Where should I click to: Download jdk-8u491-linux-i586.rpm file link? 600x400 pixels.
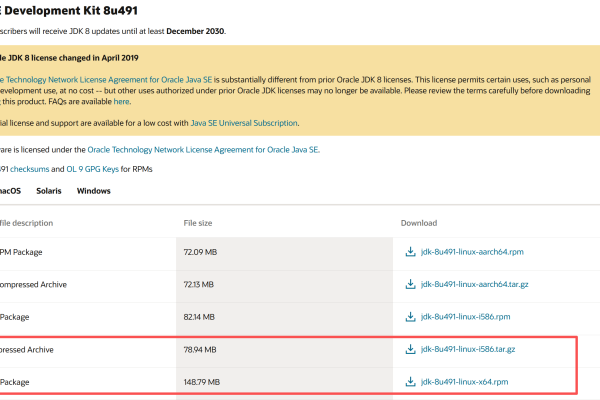coord(465,317)
